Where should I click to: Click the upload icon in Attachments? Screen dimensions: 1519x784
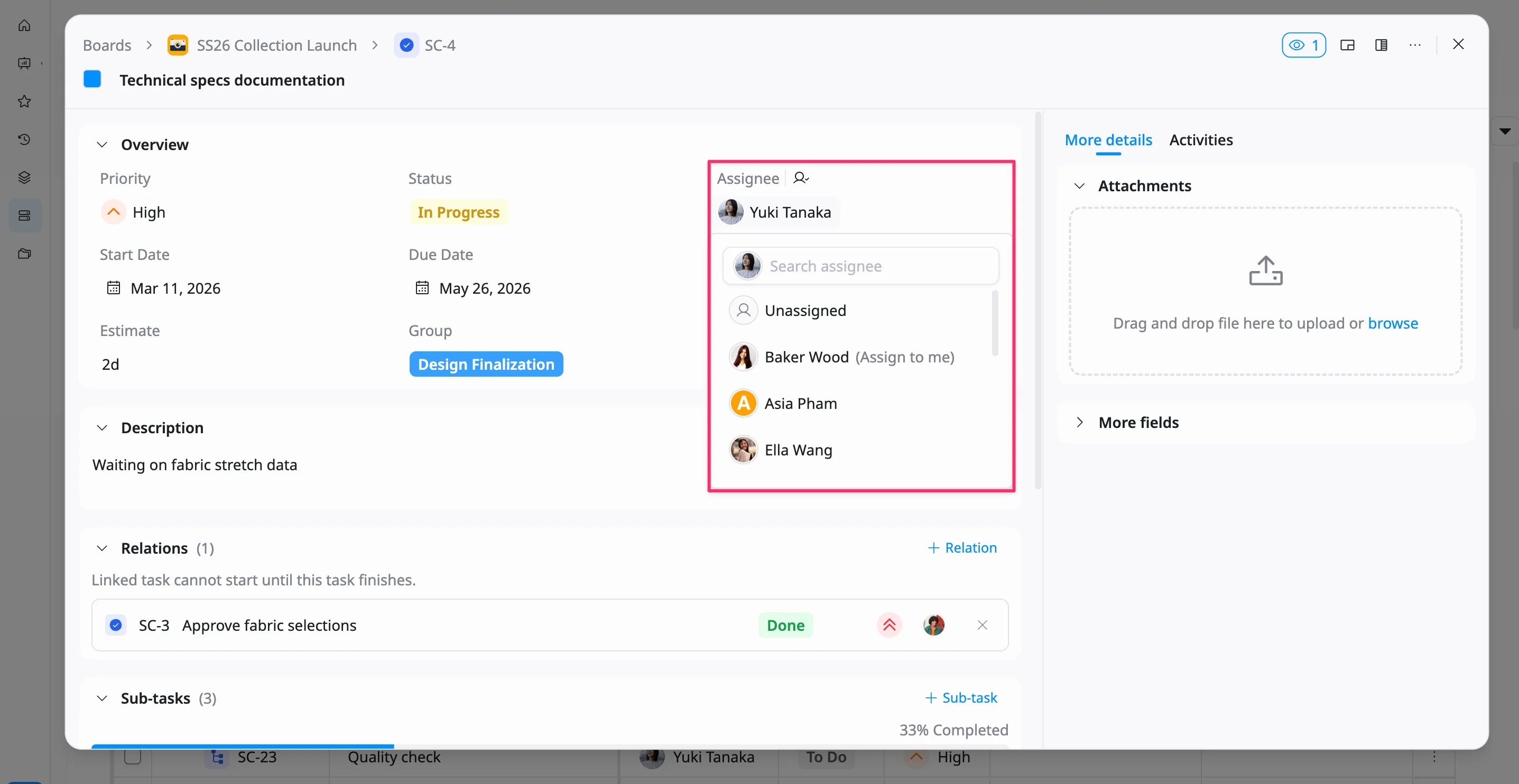1265,270
